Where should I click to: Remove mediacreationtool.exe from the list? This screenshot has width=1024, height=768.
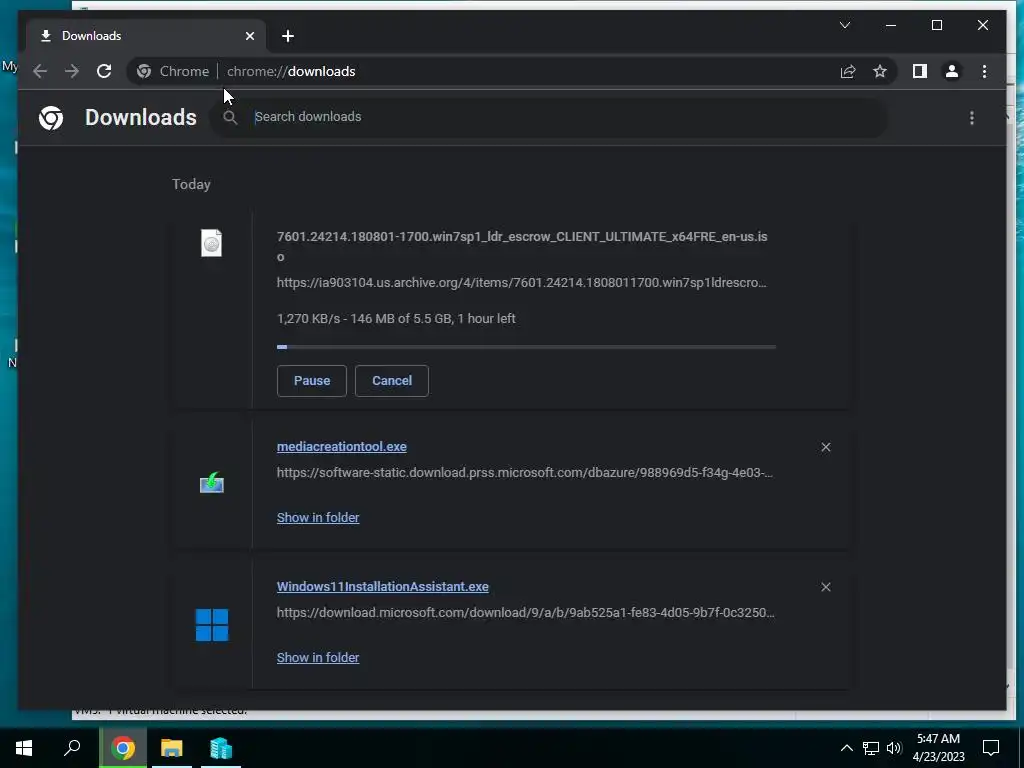[825, 447]
